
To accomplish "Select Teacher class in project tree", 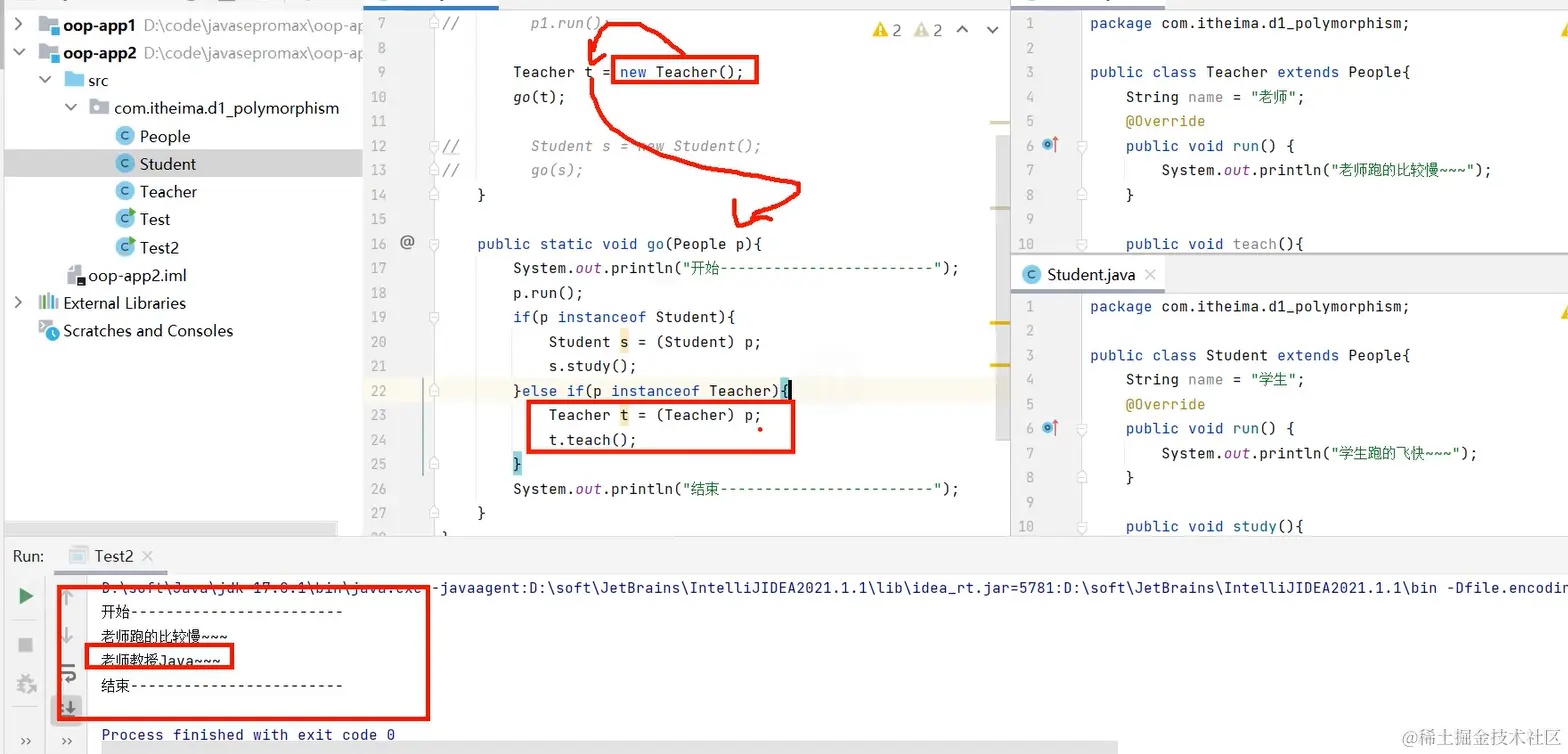I will pyautogui.click(x=167, y=191).
